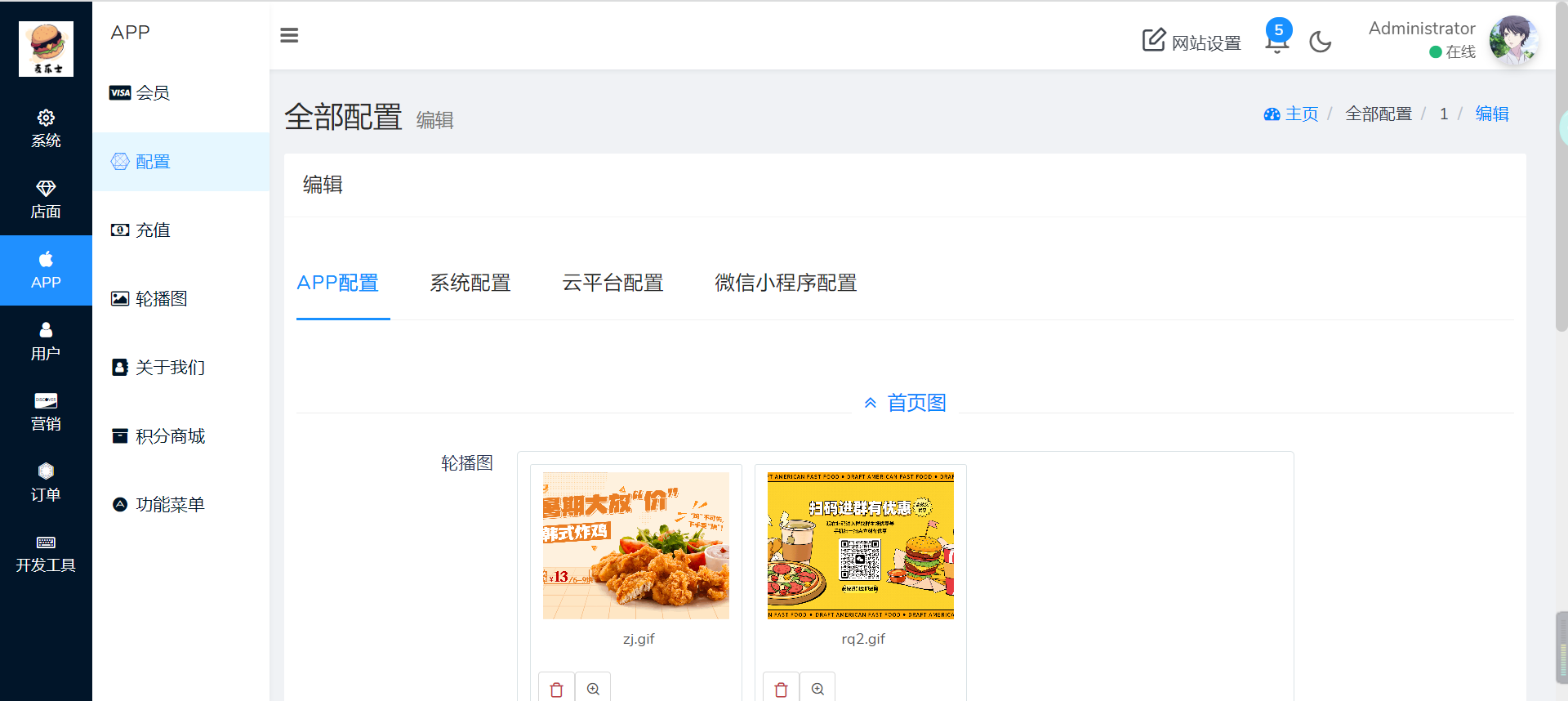
Task: Open the 店面 section in the sidebar
Action: click(46, 199)
